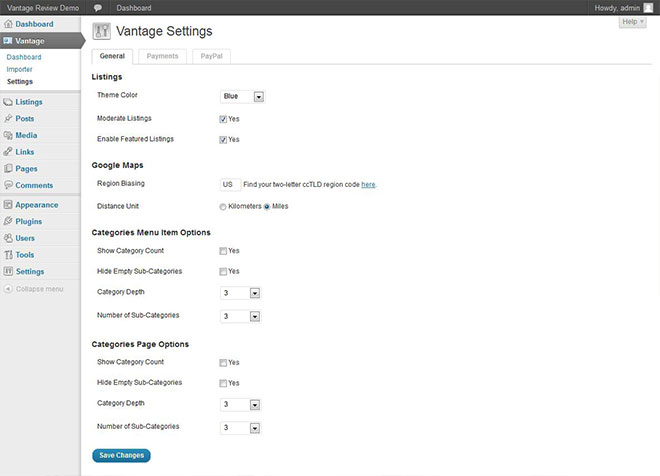Image resolution: width=660 pixels, height=476 pixels.
Task: Click the Tools wrench icon
Action: 8,255
